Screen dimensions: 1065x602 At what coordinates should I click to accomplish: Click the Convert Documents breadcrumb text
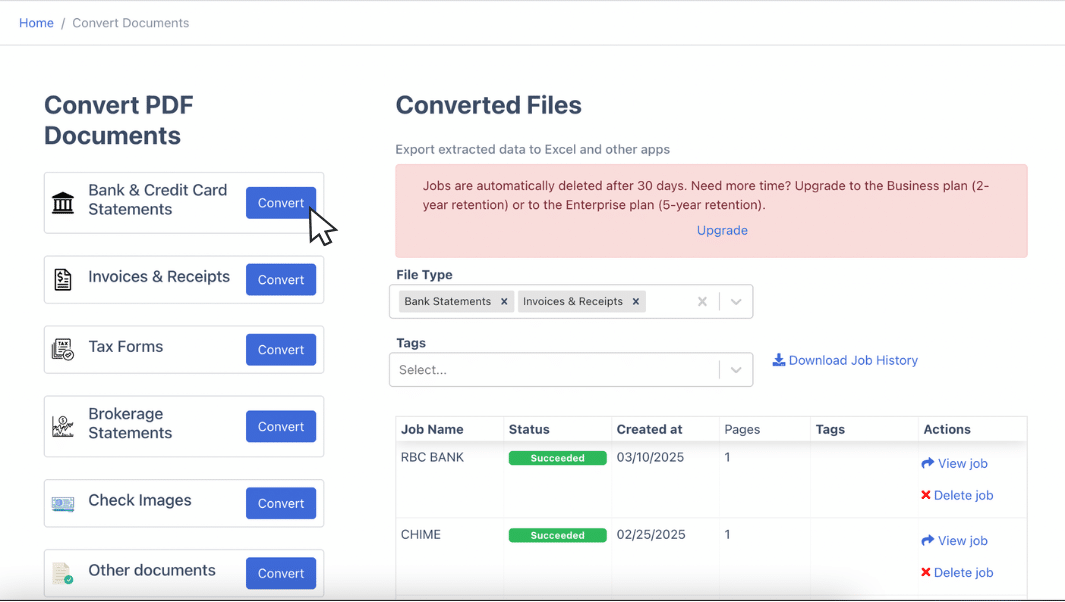(130, 23)
